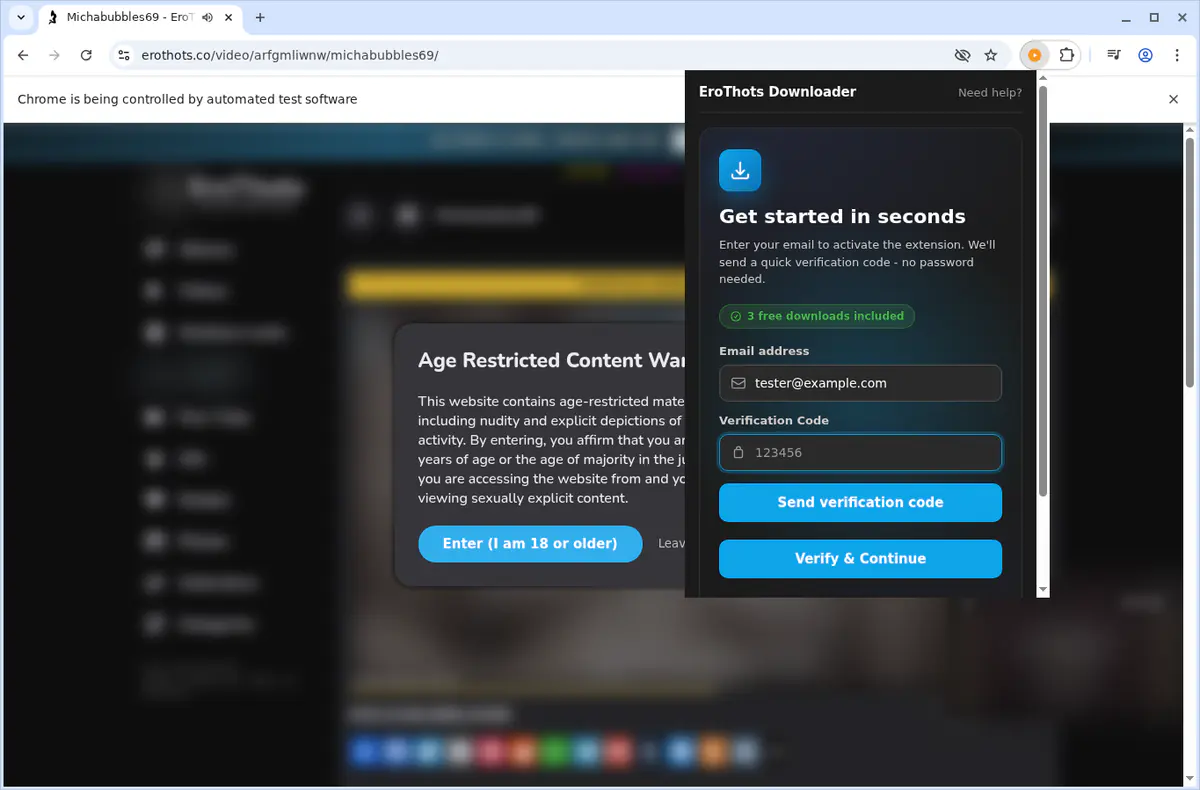
Task: Dismiss the automated test software infobar
Action: click(1174, 99)
